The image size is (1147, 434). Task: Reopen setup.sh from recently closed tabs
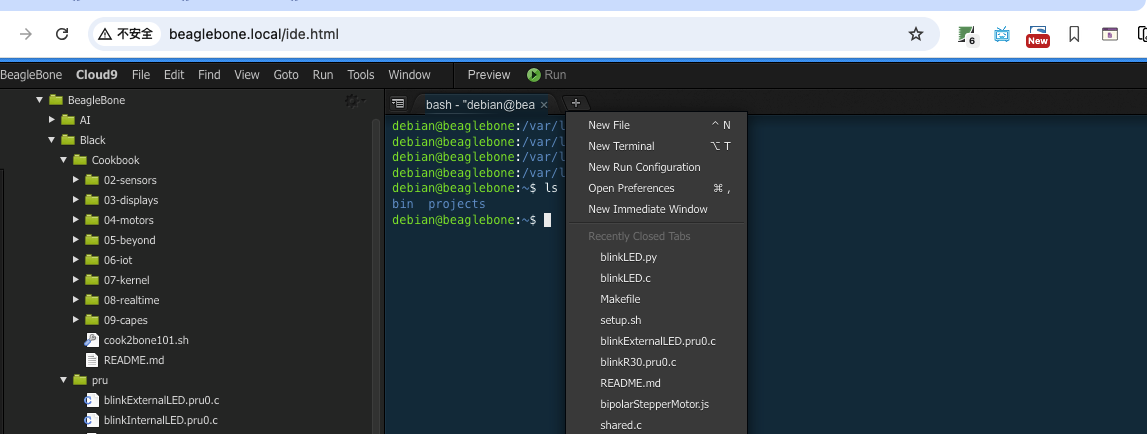pyautogui.click(x=656, y=320)
